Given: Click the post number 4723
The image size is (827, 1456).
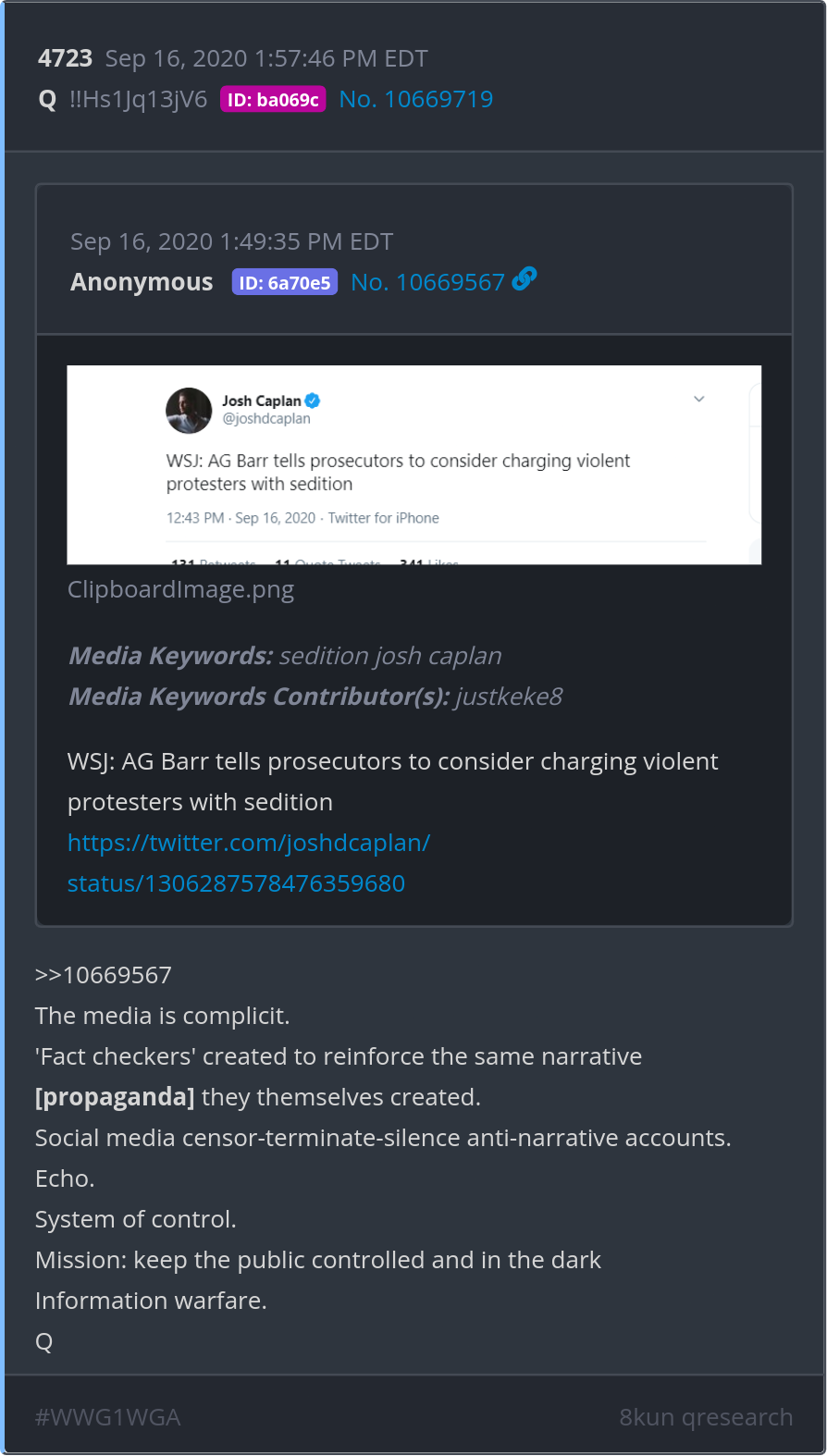Looking at the screenshot, I should point(65,58).
